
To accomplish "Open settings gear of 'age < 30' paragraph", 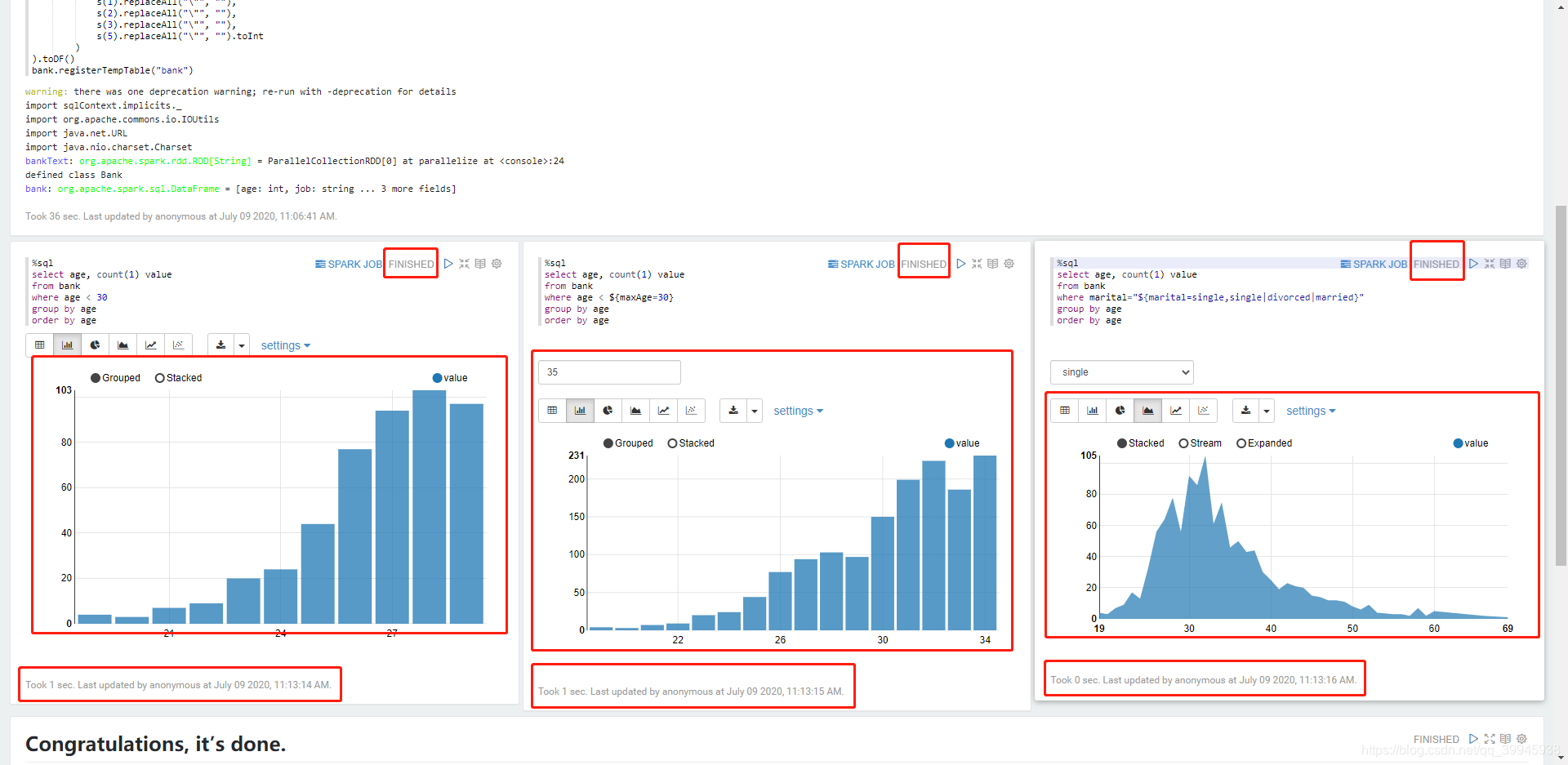I will tap(497, 264).
